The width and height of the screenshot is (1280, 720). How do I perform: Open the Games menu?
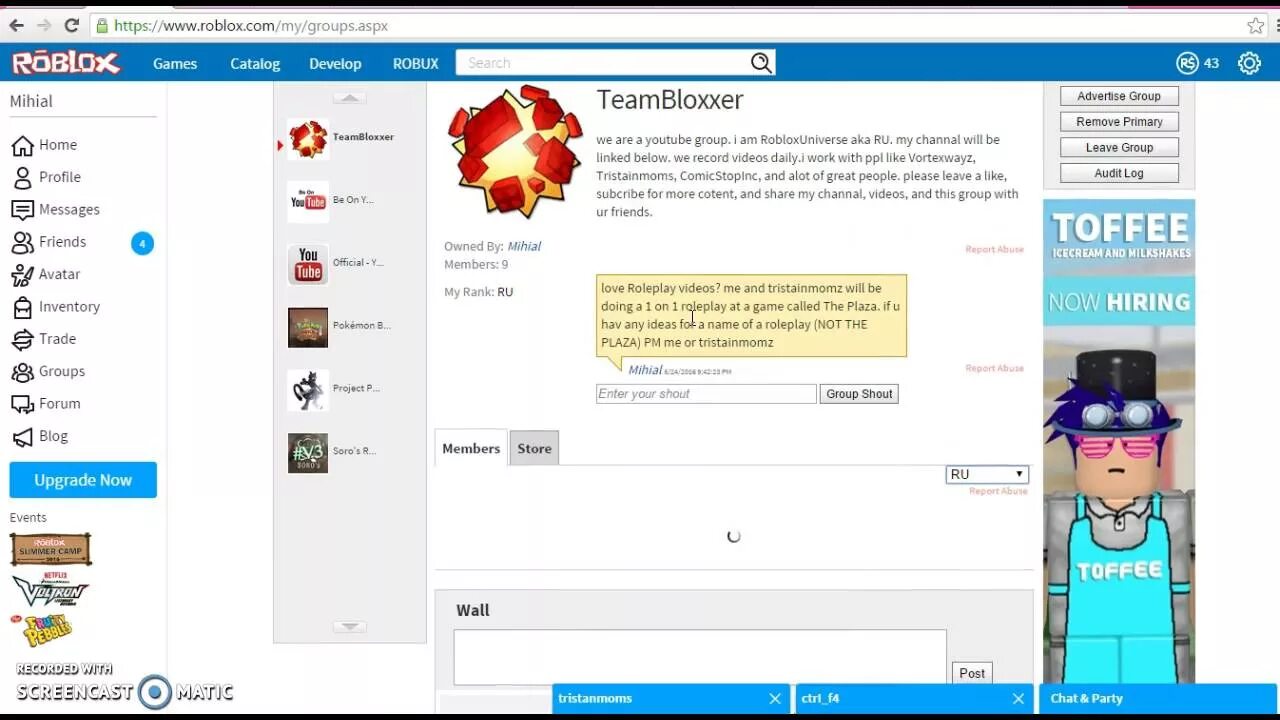tap(175, 63)
